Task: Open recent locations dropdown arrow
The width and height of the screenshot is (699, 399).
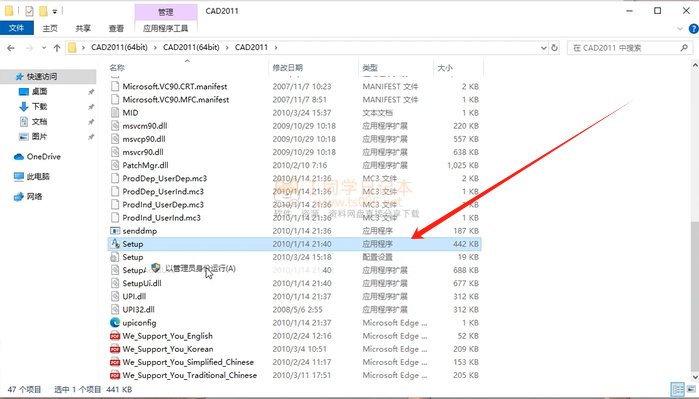Action: tap(44, 48)
